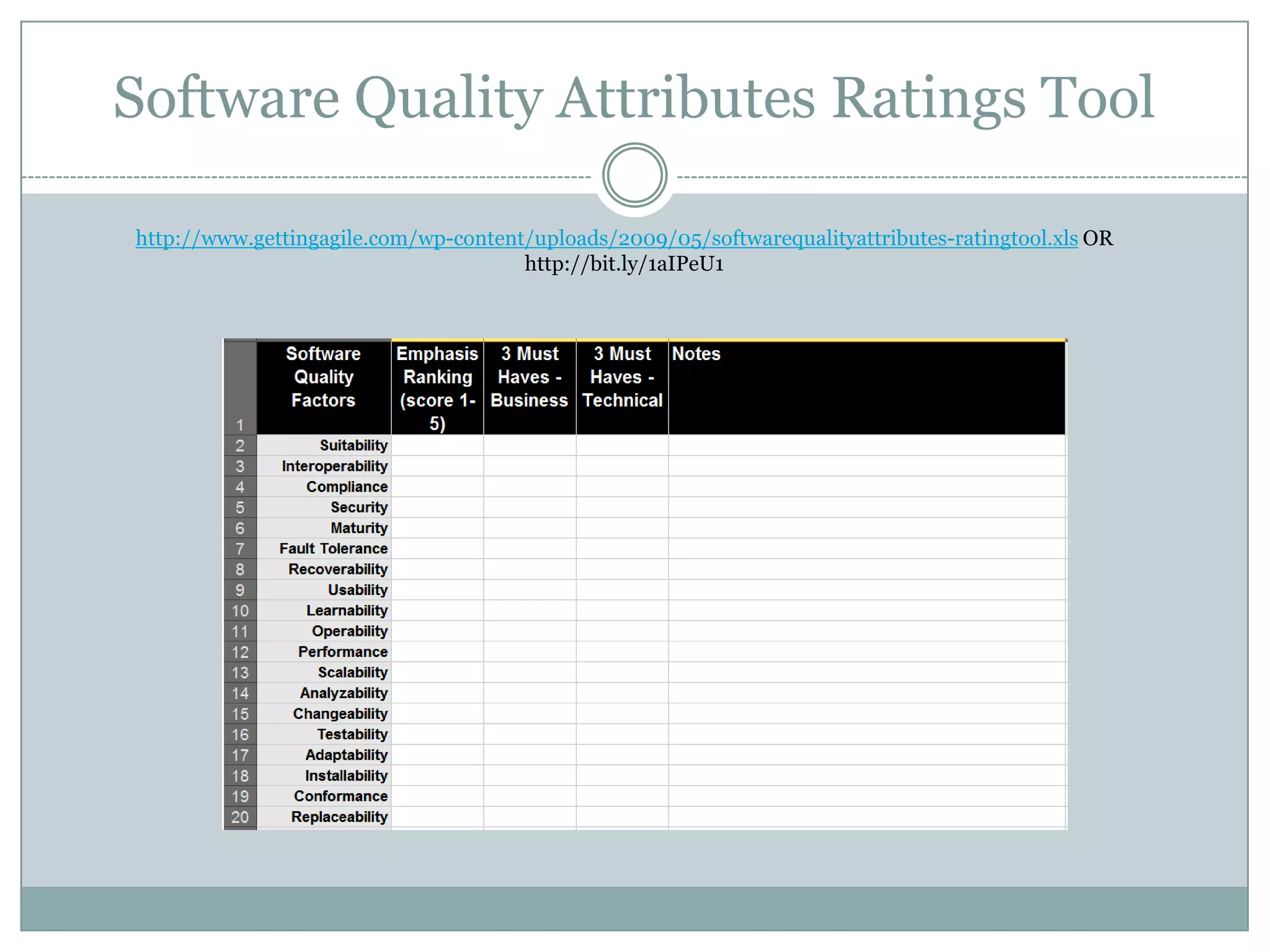Click the 'Operability' row label
This screenshot has width=1270, height=952.
pos(350,632)
